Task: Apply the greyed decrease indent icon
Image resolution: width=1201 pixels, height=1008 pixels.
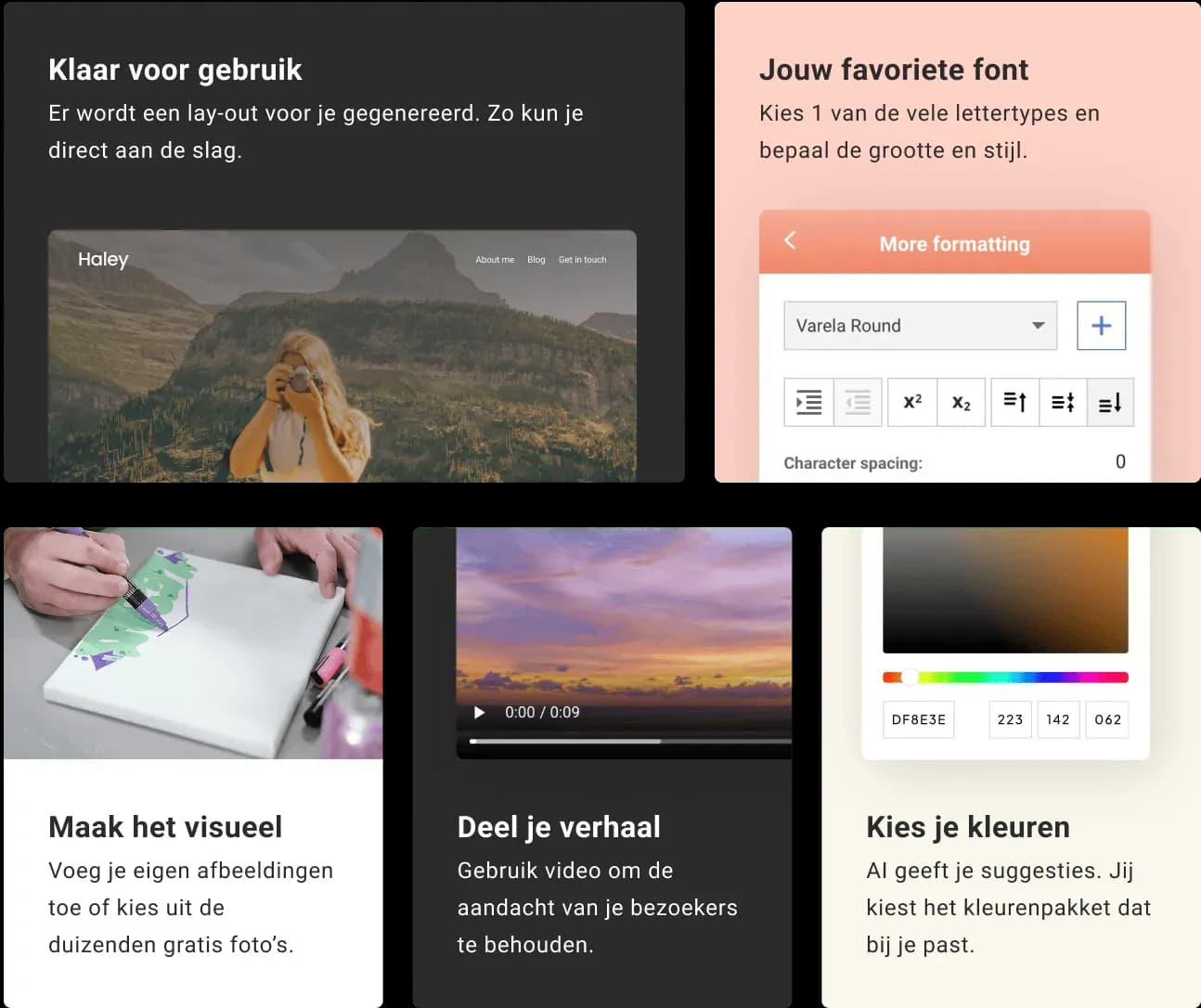Action: click(x=858, y=403)
